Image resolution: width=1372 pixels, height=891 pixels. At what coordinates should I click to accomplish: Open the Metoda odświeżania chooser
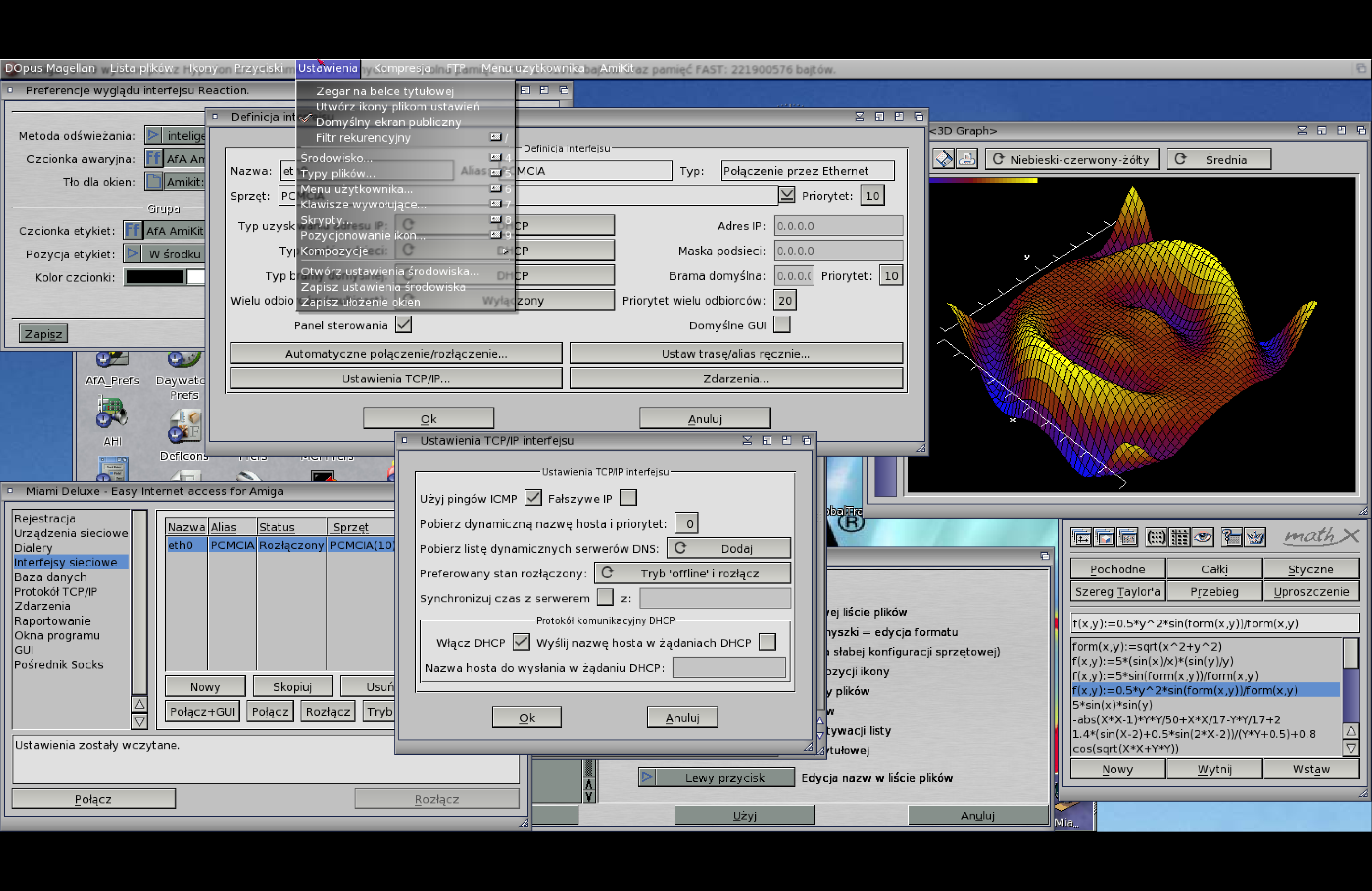click(175, 135)
